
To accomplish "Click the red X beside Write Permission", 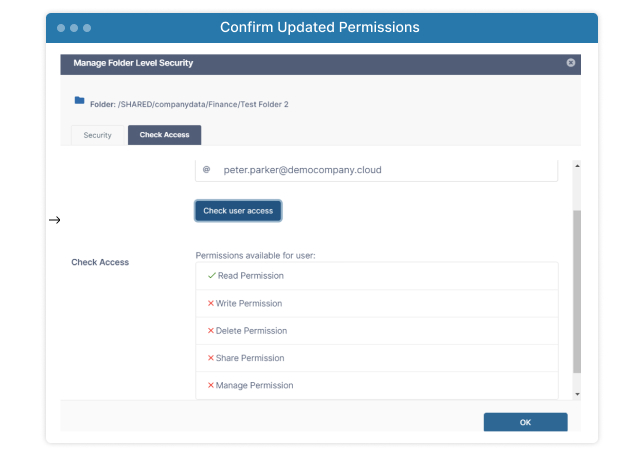I will coord(211,303).
